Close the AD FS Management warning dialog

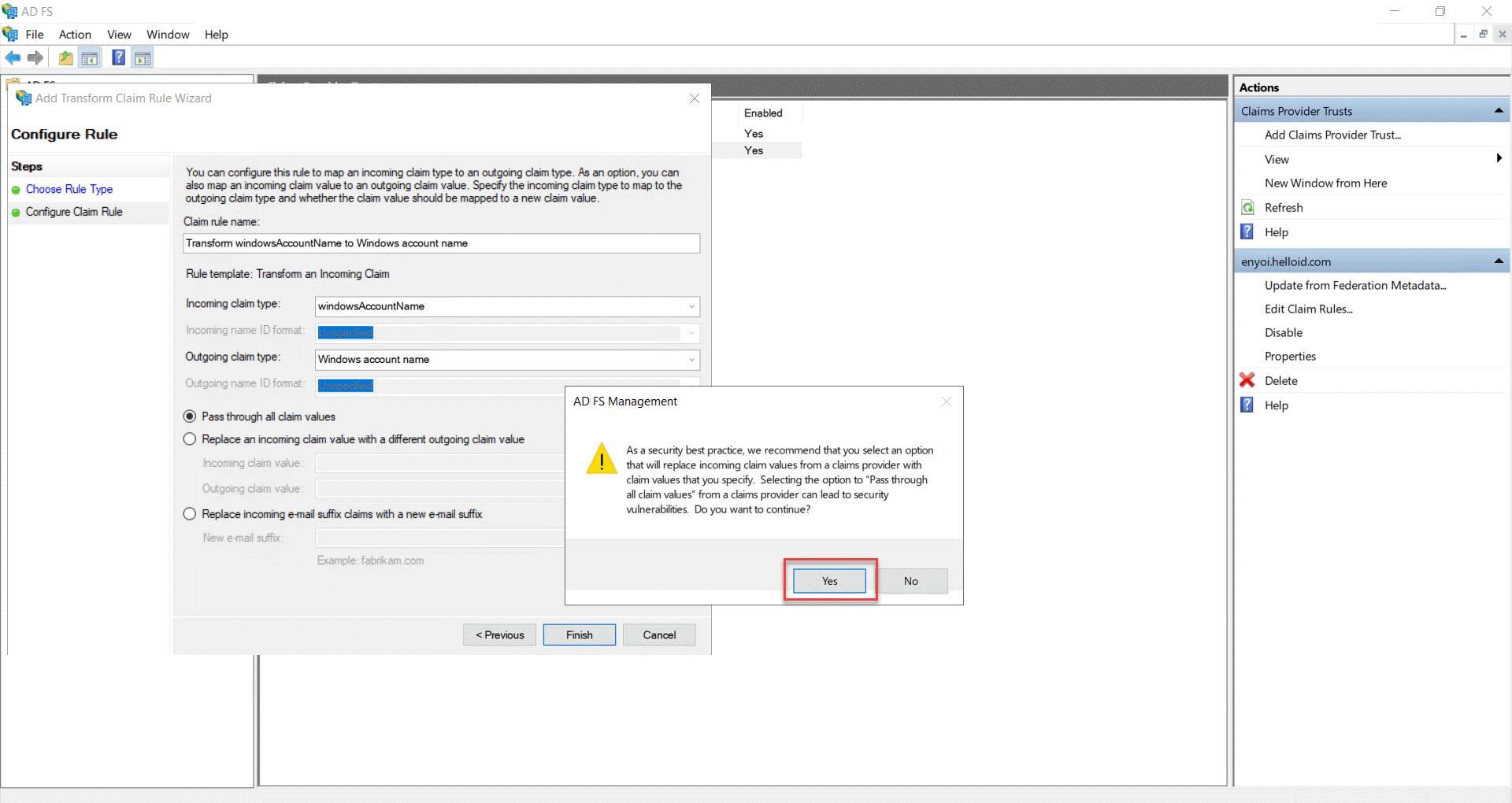(947, 401)
